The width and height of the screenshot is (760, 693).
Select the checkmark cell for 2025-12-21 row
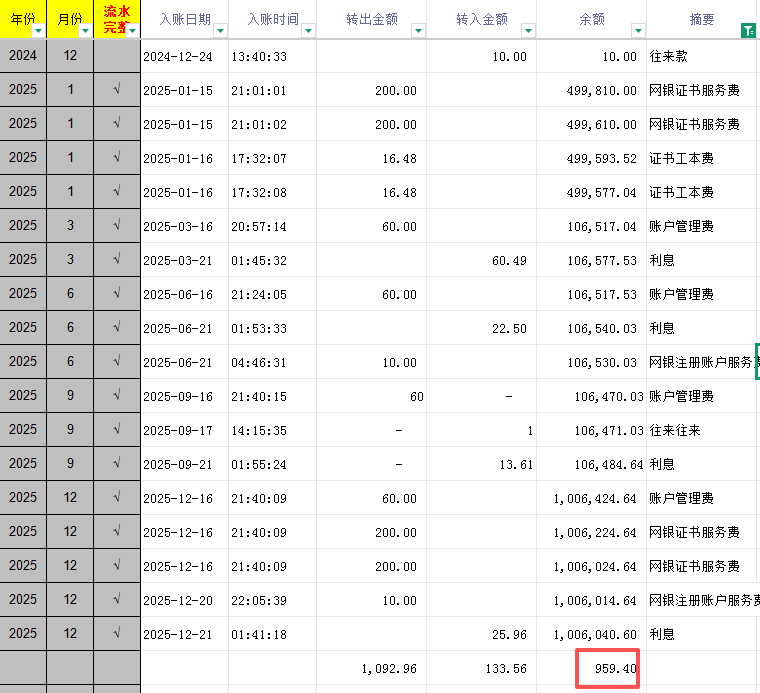point(117,634)
